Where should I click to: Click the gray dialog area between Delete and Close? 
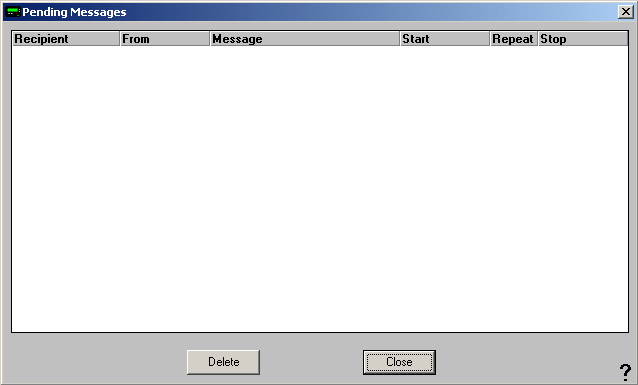tap(311, 362)
